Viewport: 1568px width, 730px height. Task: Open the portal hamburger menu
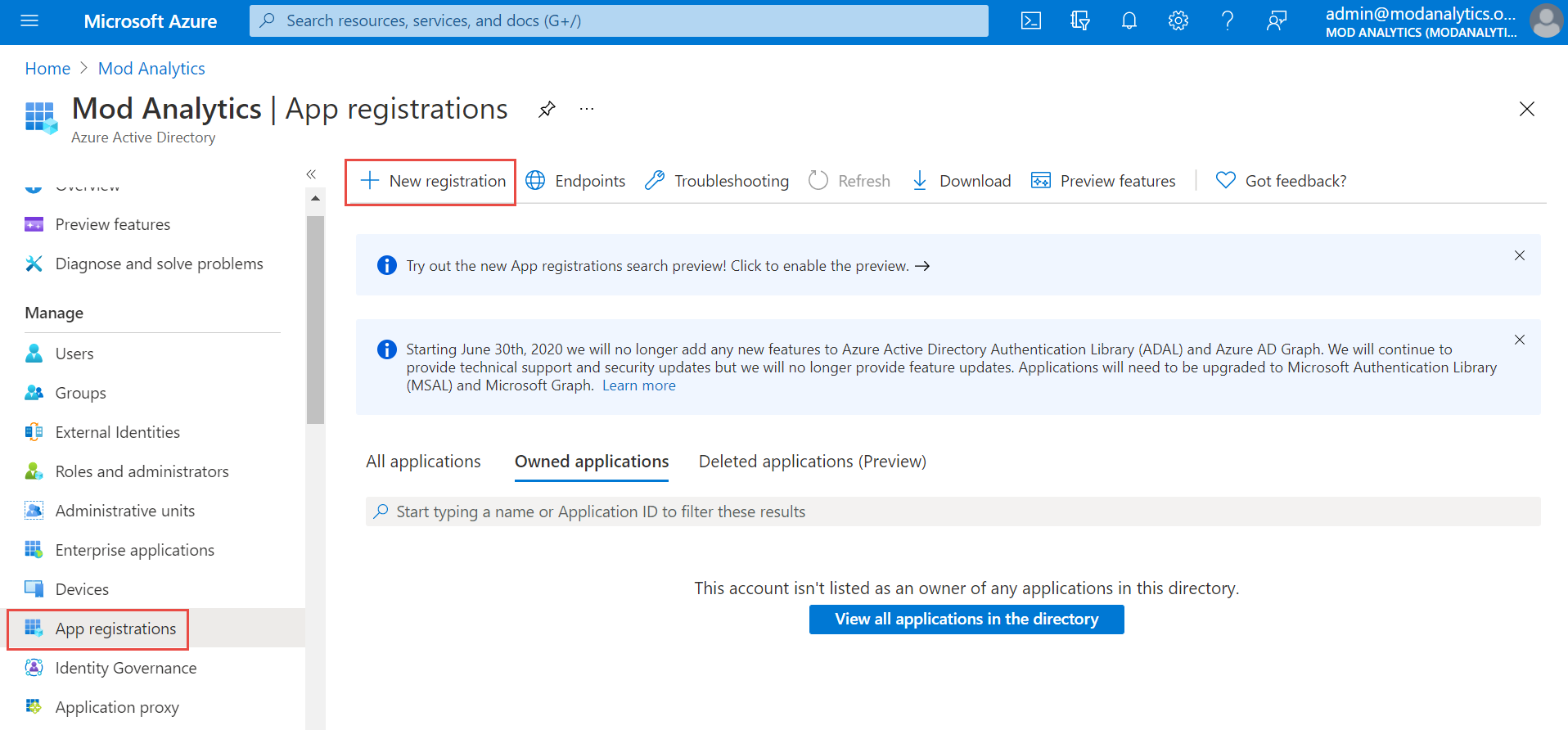pyautogui.click(x=29, y=21)
